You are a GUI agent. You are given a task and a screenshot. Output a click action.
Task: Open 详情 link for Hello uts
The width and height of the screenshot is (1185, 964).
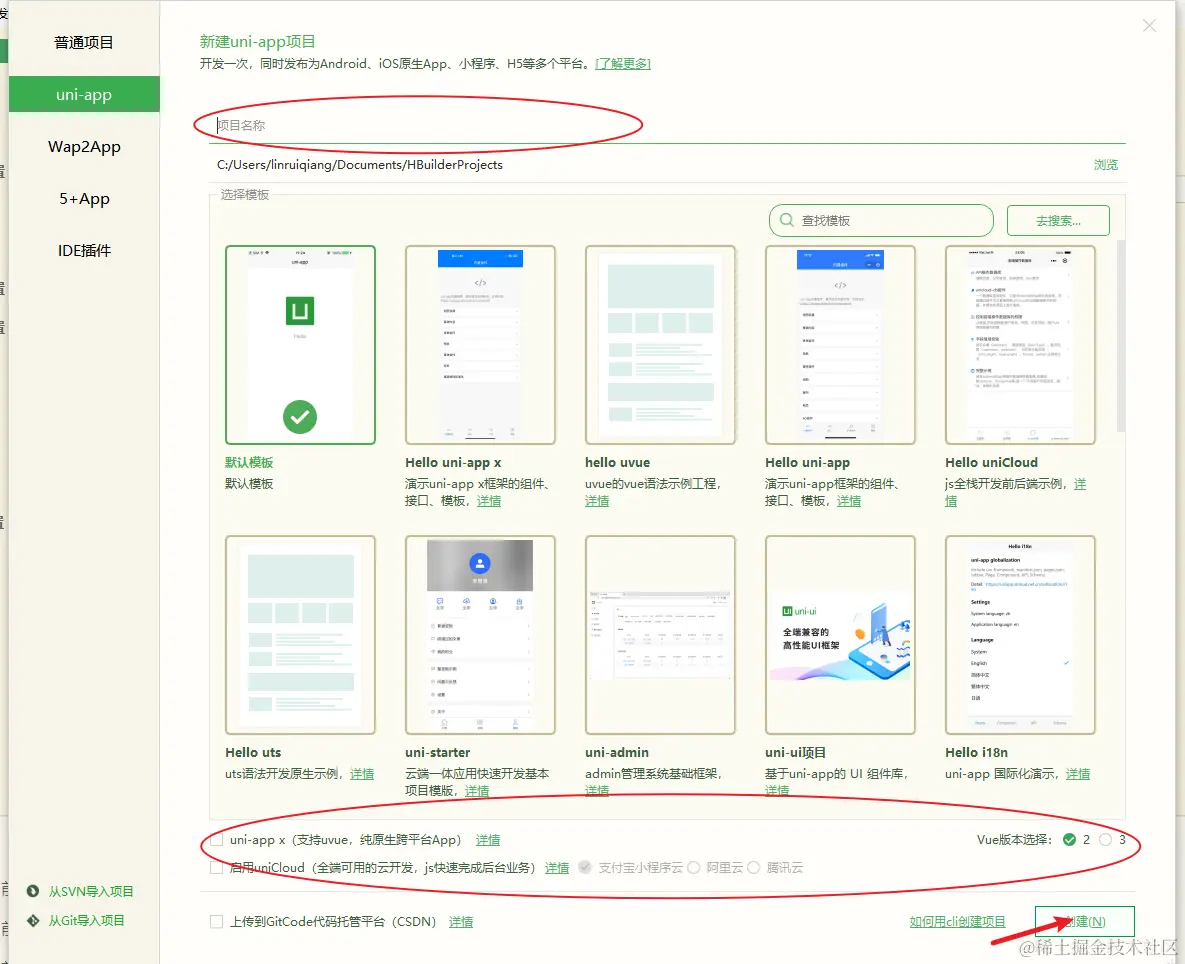coord(362,774)
